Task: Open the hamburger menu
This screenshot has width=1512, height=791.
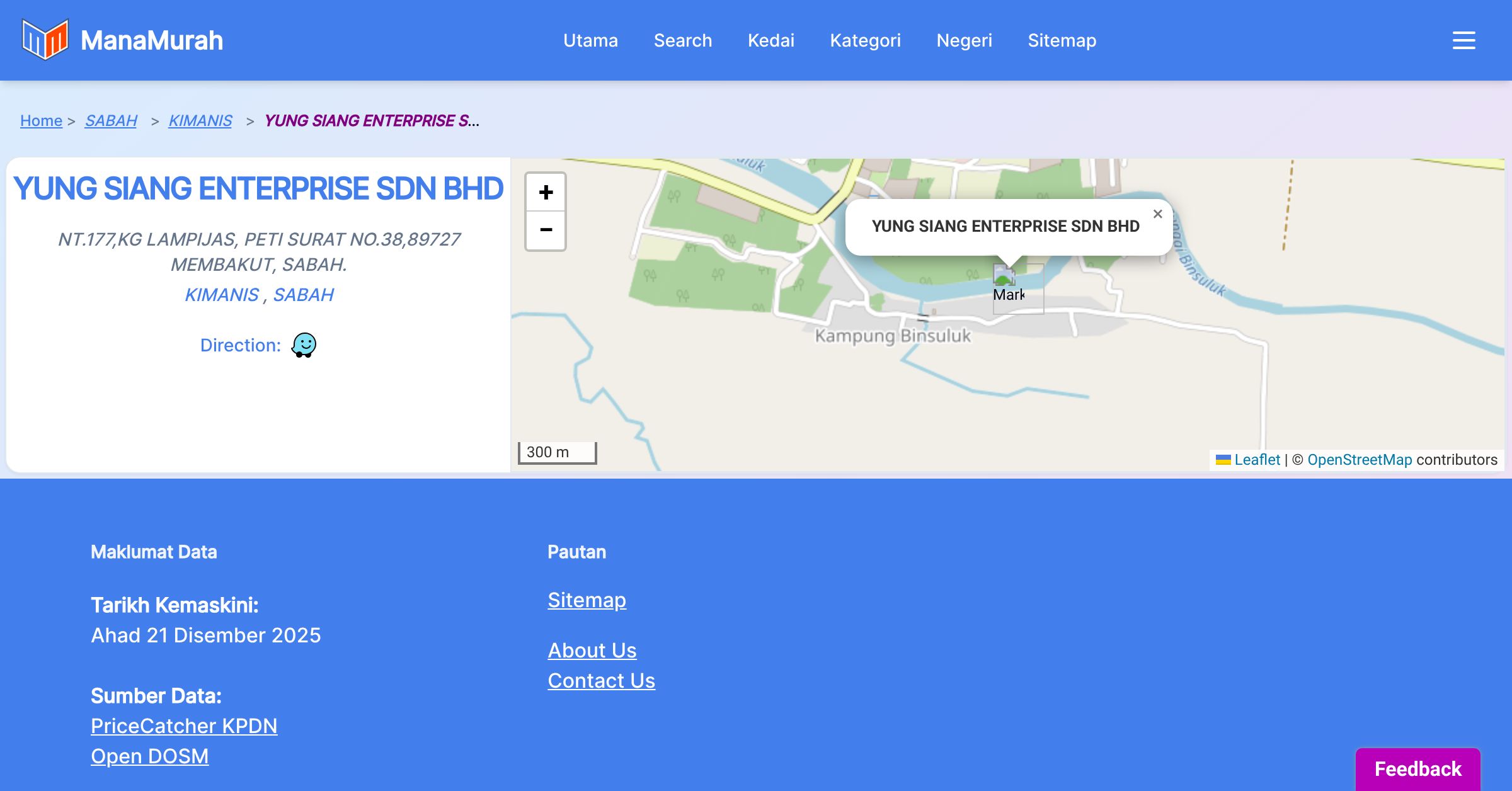Action: click(1463, 40)
